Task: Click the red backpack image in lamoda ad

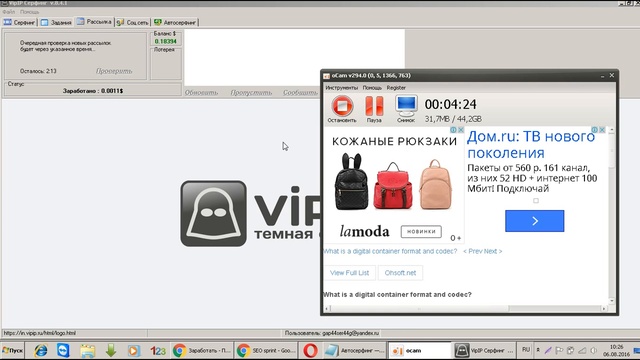Action: (393, 186)
